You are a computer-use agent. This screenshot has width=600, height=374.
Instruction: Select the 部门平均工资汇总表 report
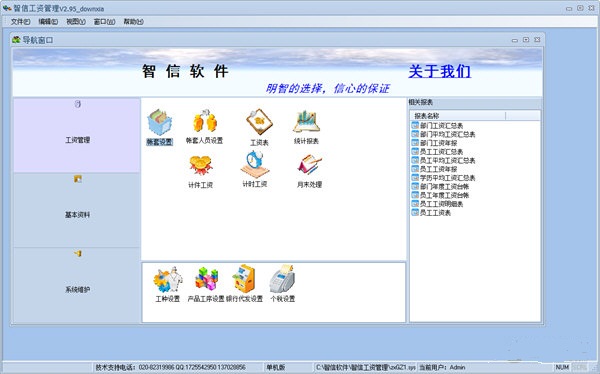coord(443,134)
